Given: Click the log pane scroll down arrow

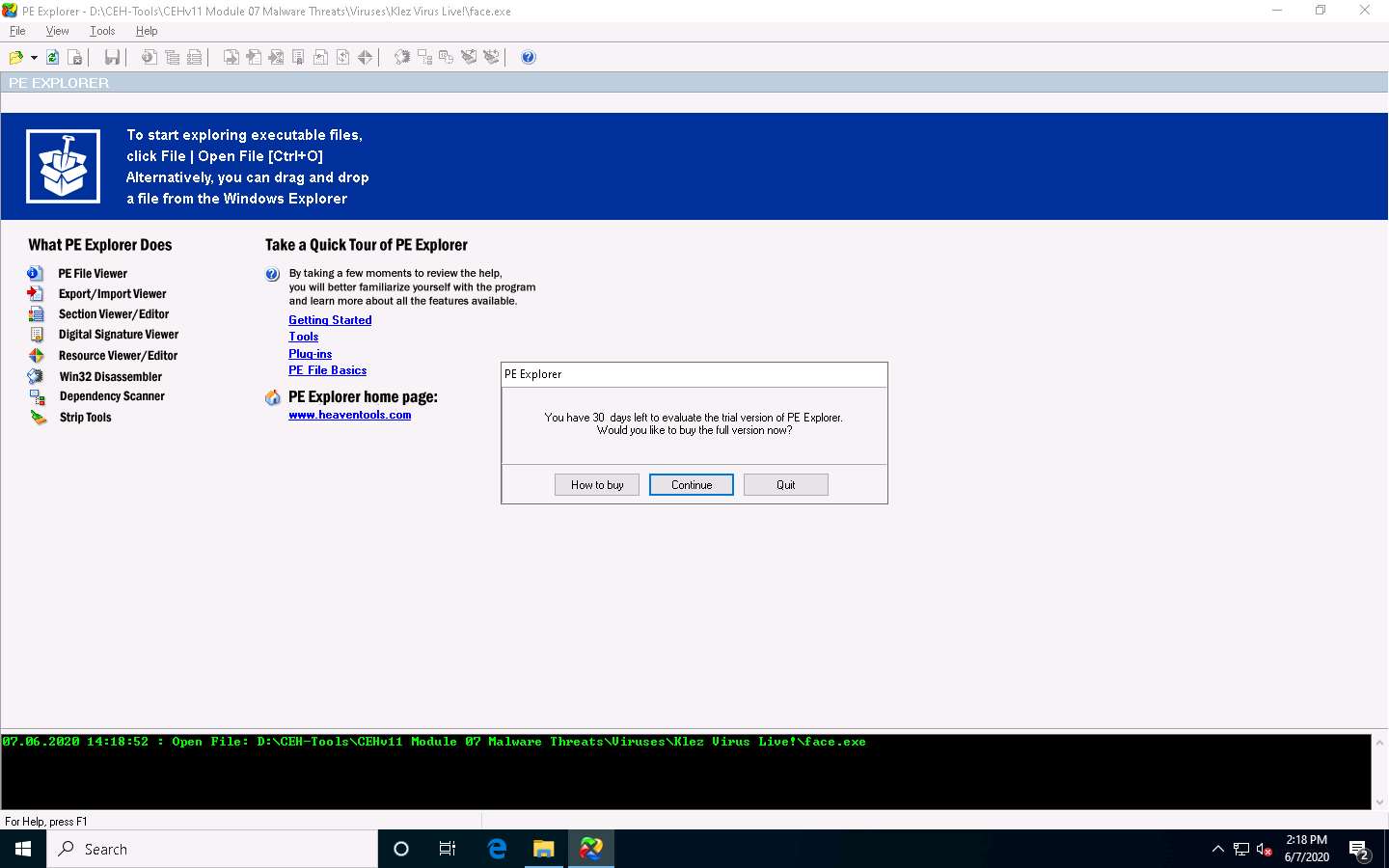Looking at the screenshot, I should [1379, 801].
